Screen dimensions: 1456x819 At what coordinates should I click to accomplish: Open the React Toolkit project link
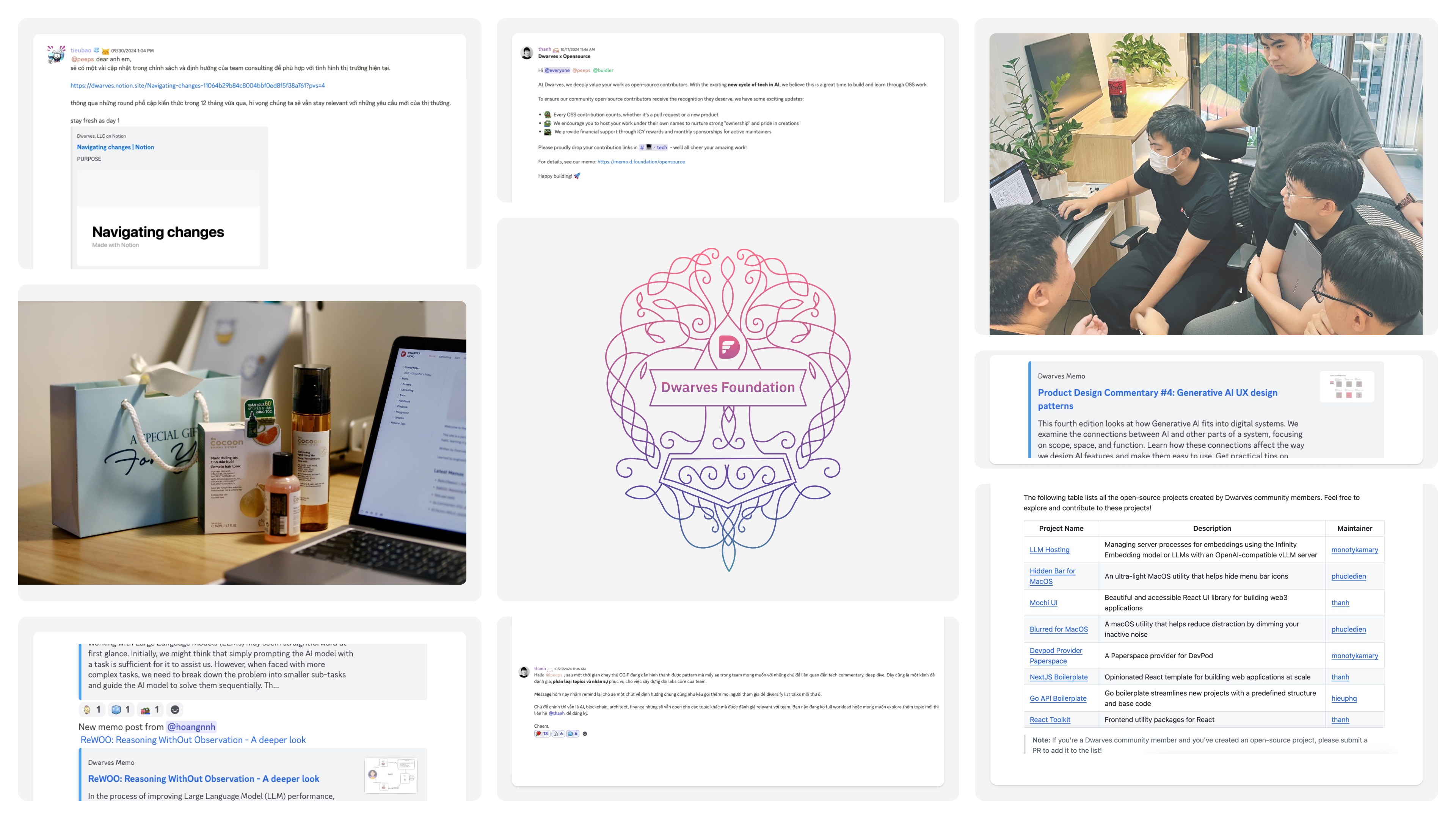coord(1050,720)
